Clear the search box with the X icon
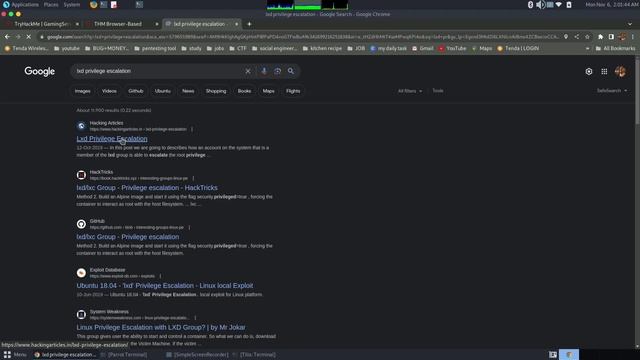640x360 pixels. (x=248, y=71)
